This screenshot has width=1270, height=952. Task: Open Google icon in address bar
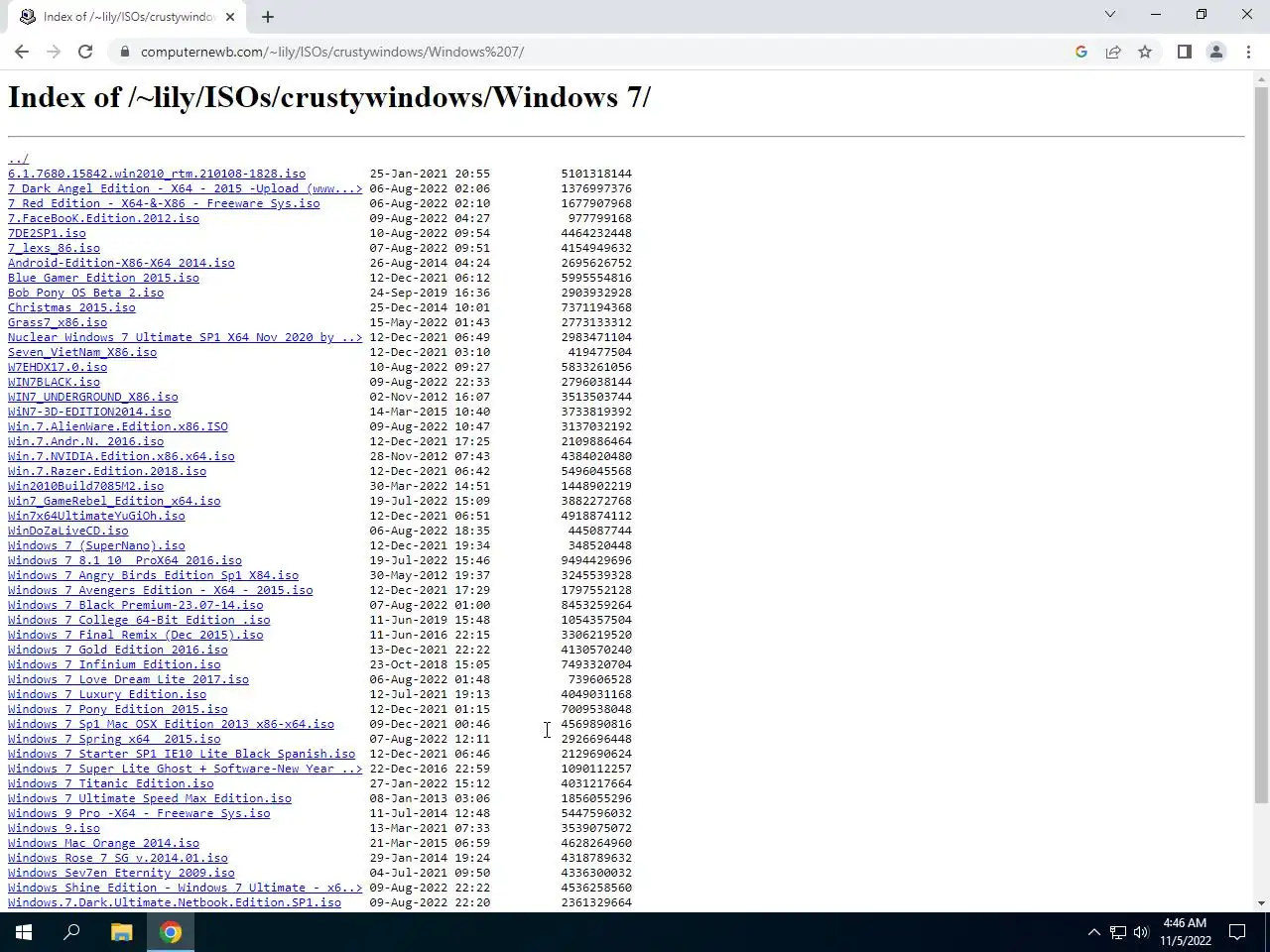point(1081,52)
